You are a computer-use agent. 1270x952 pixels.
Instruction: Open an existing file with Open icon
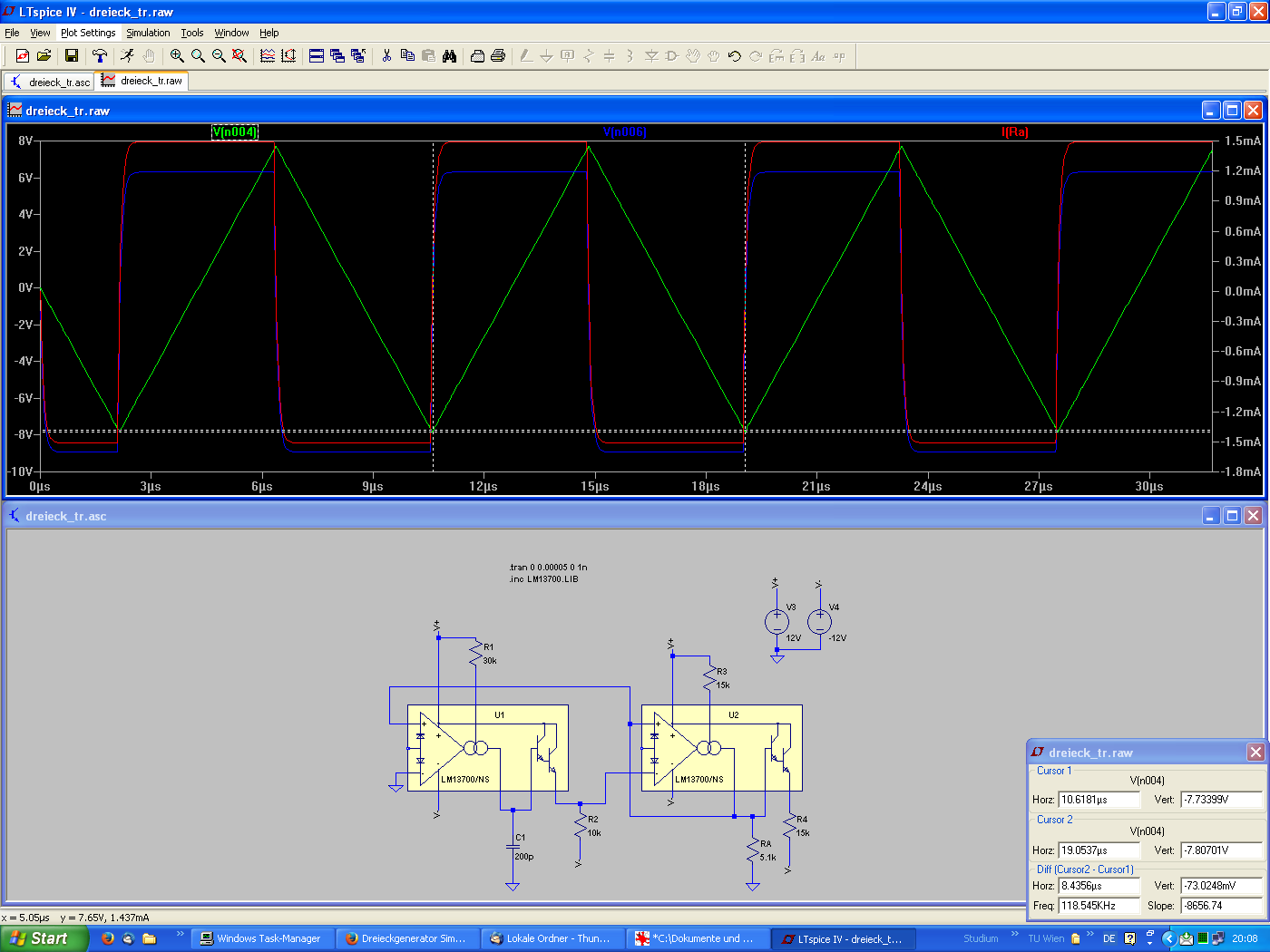click(44, 56)
